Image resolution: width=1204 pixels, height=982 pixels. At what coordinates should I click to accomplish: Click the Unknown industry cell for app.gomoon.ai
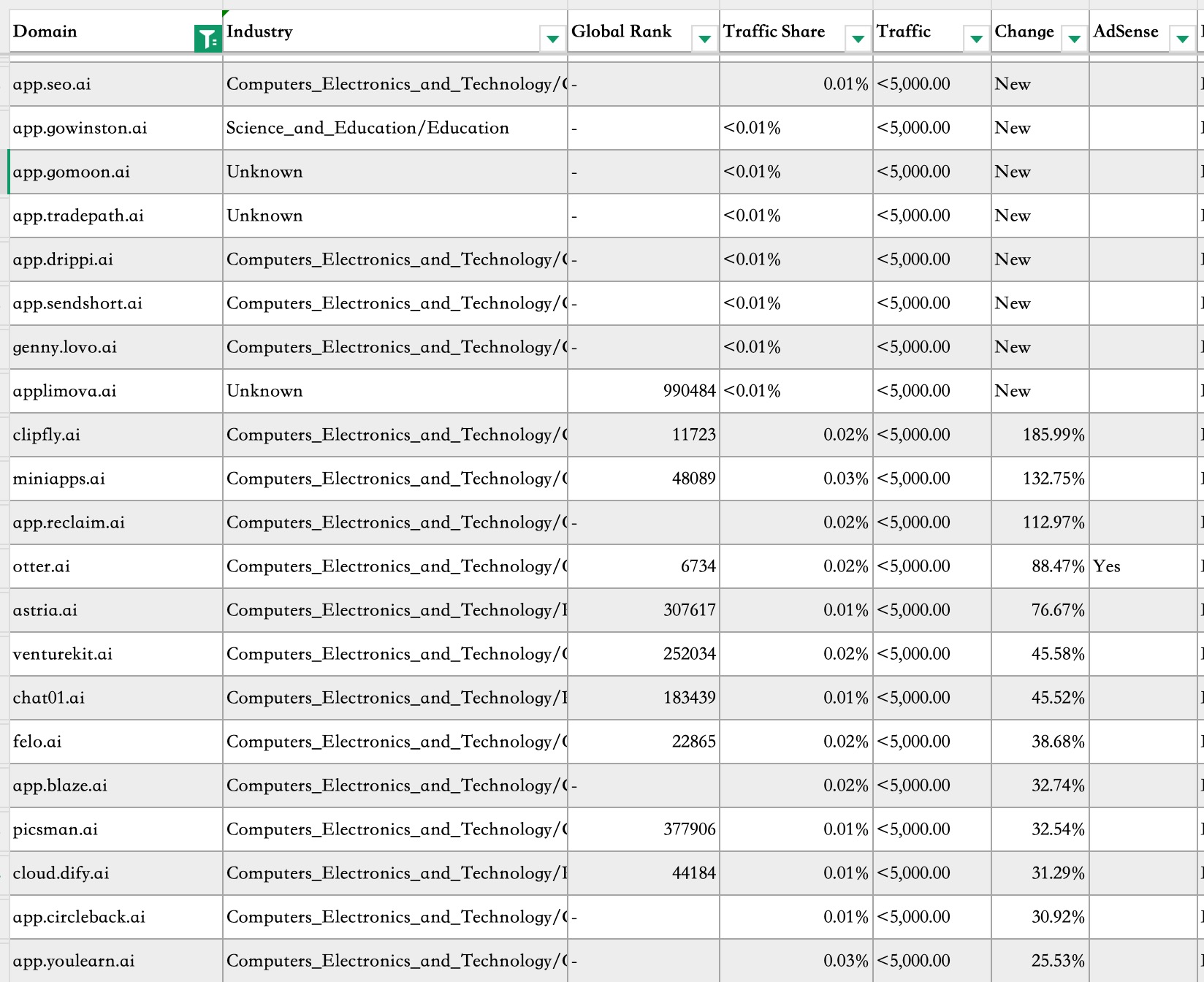[x=395, y=172]
